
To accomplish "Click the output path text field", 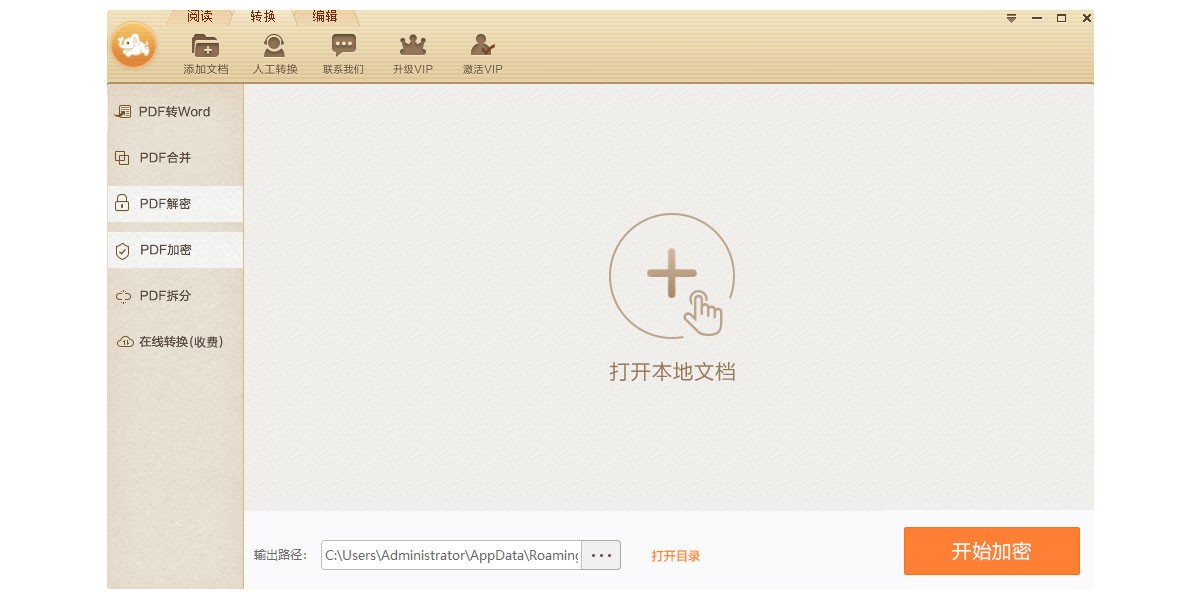I will click(x=451, y=555).
